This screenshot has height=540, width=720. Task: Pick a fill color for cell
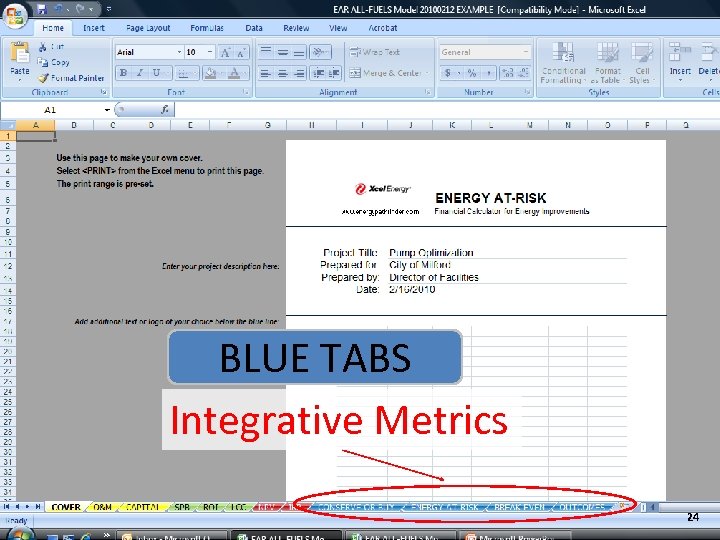tap(210, 73)
